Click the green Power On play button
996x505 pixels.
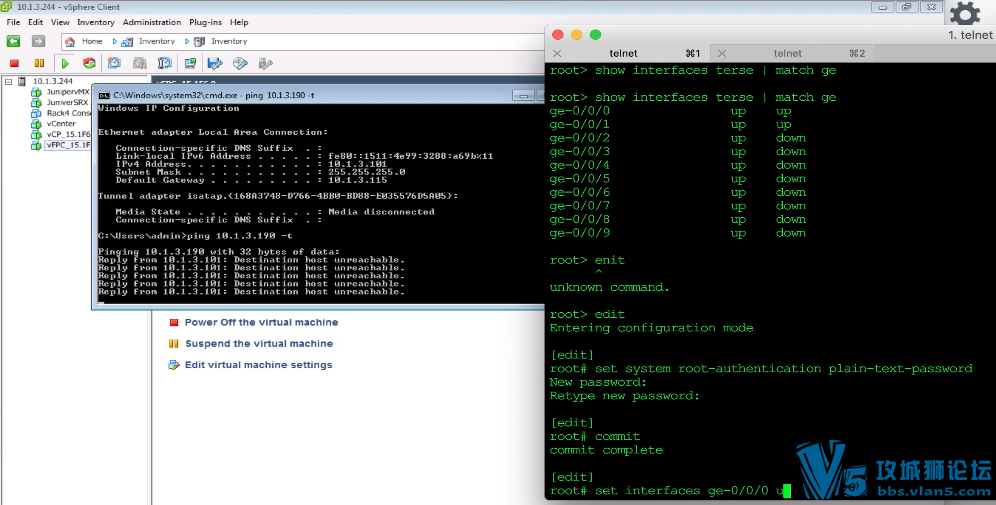(x=65, y=63)
